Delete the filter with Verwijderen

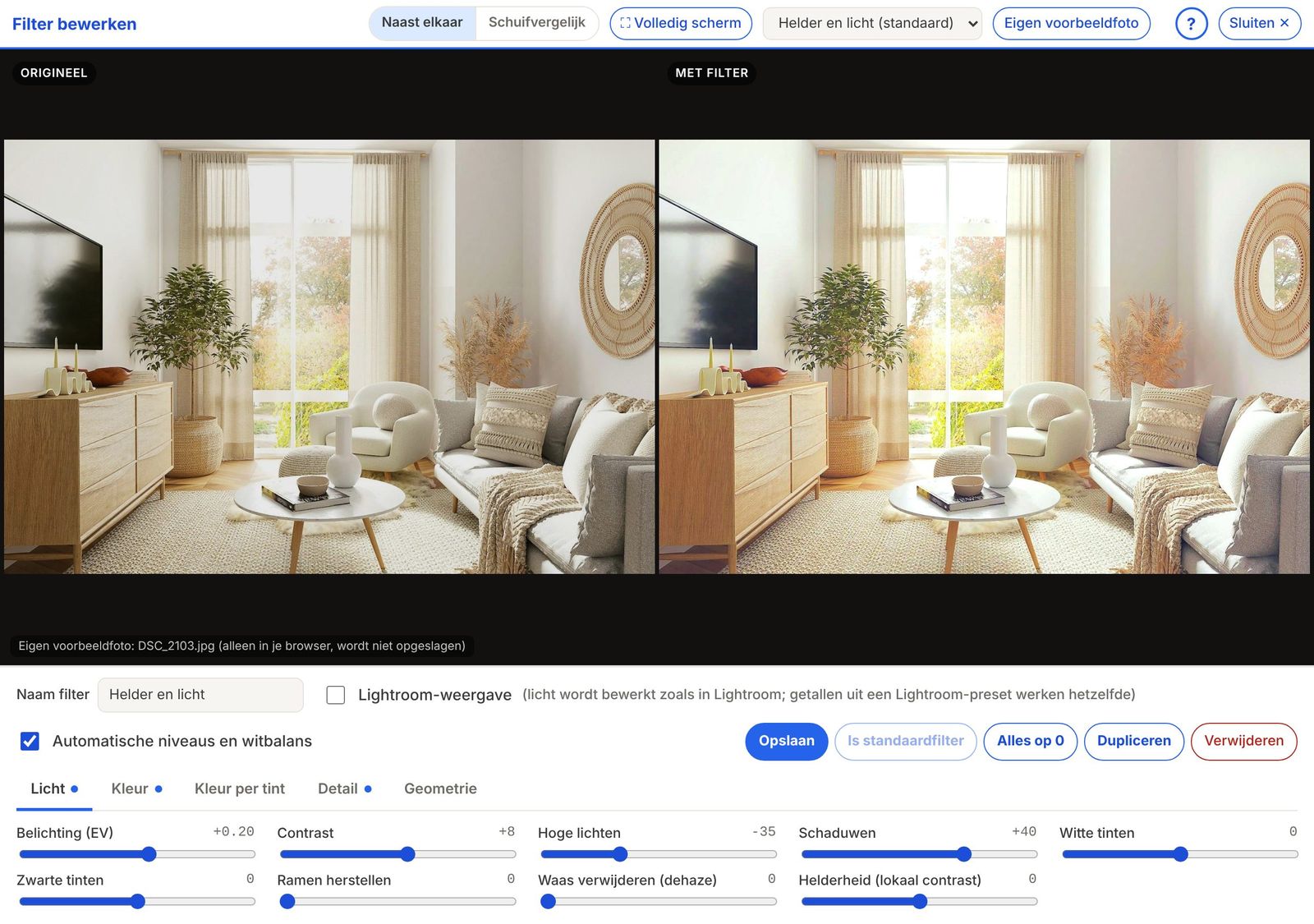click(1243, 742)
